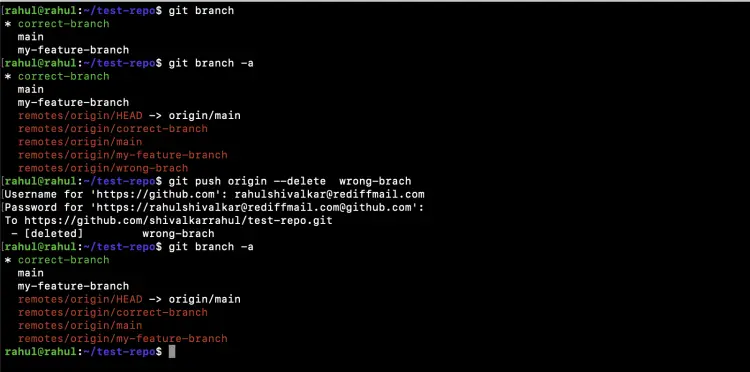This screenshot has height=372, width=750.
Task: Click the last 'remotes/origin/main' entry
Action: pos(80,325)
